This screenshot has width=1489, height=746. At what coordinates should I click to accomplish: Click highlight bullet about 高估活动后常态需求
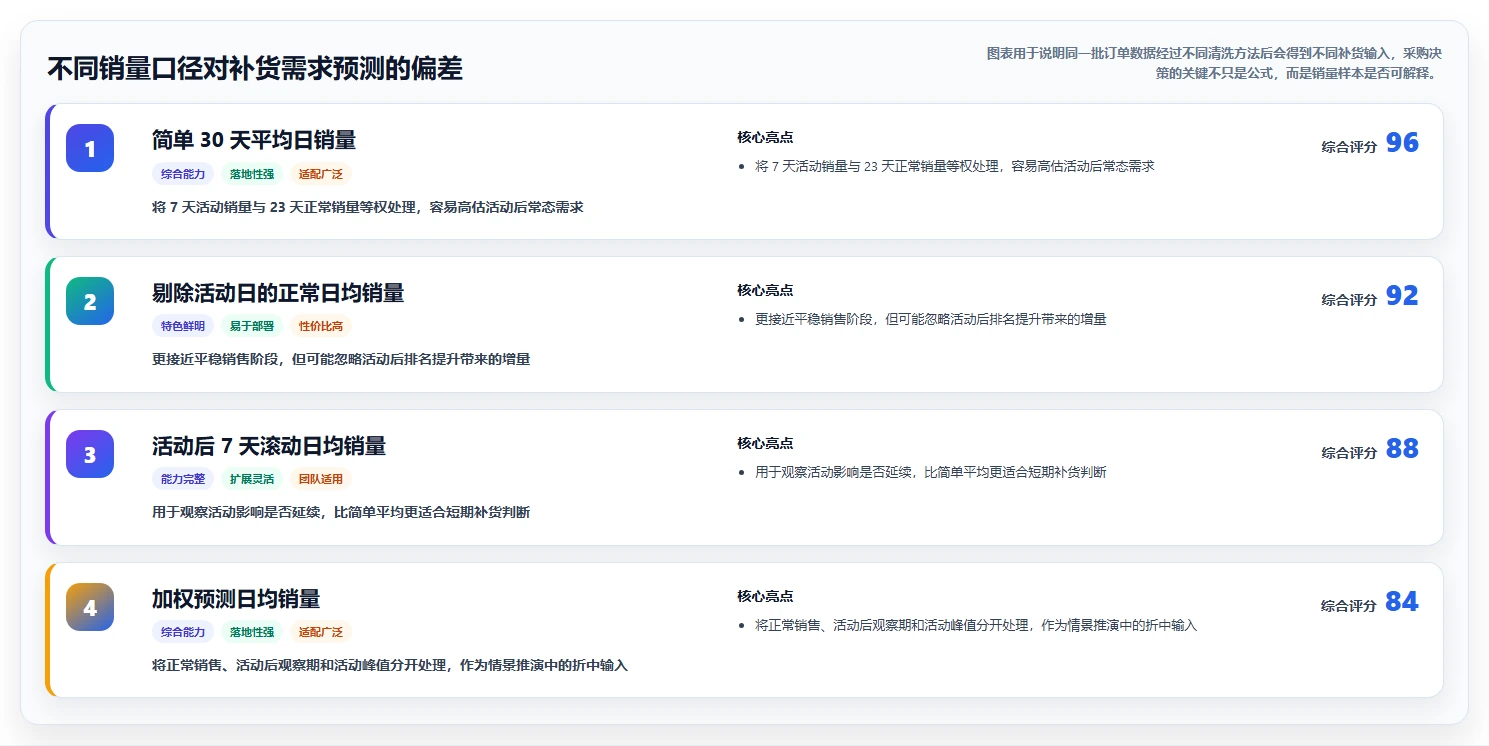click(955, 166)
